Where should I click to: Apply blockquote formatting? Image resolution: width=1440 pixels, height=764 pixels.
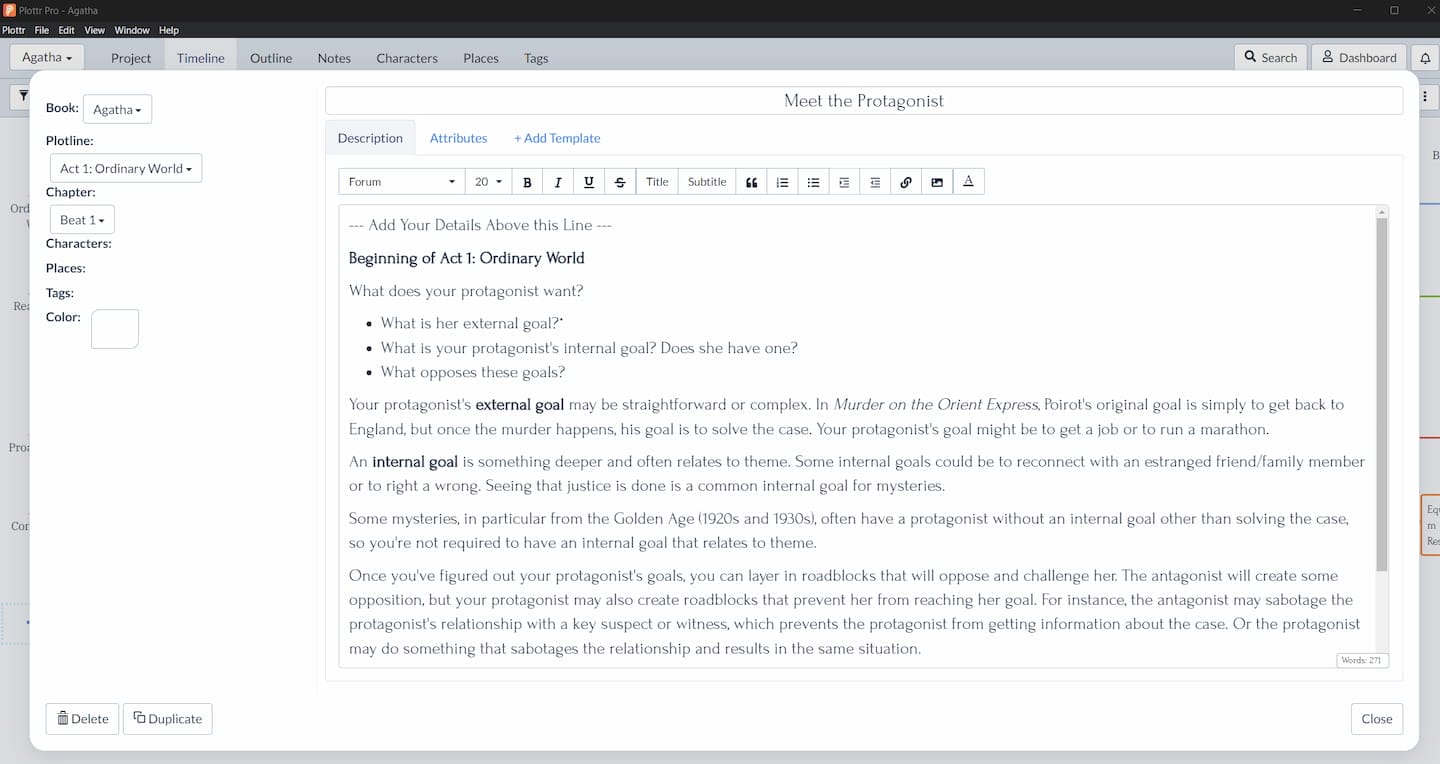click(751, 181)
